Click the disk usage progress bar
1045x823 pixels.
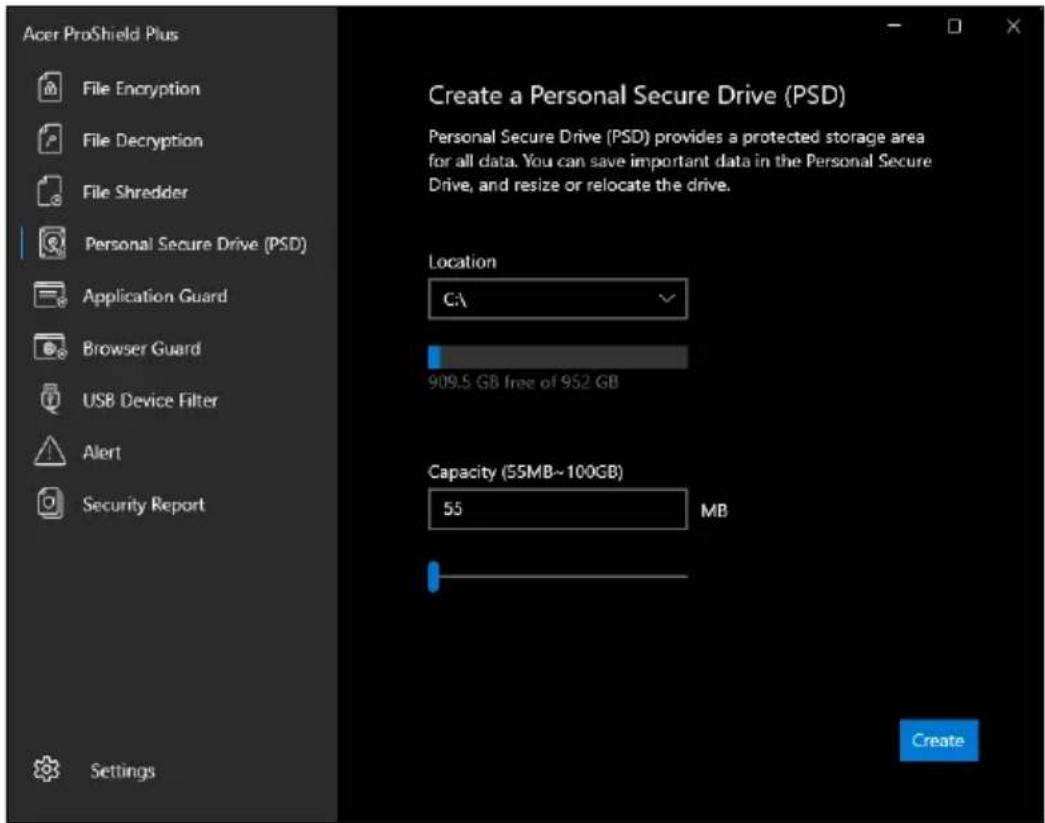(557, 357)
